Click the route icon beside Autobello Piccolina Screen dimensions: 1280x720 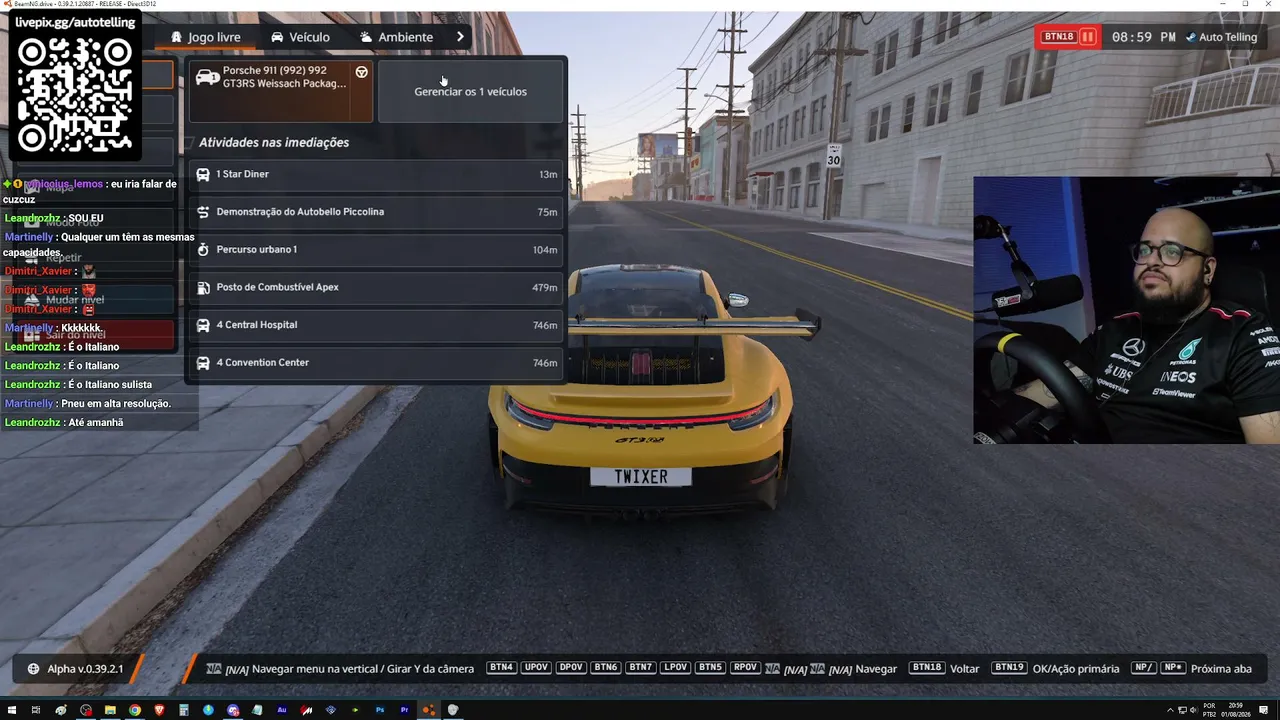203,212
